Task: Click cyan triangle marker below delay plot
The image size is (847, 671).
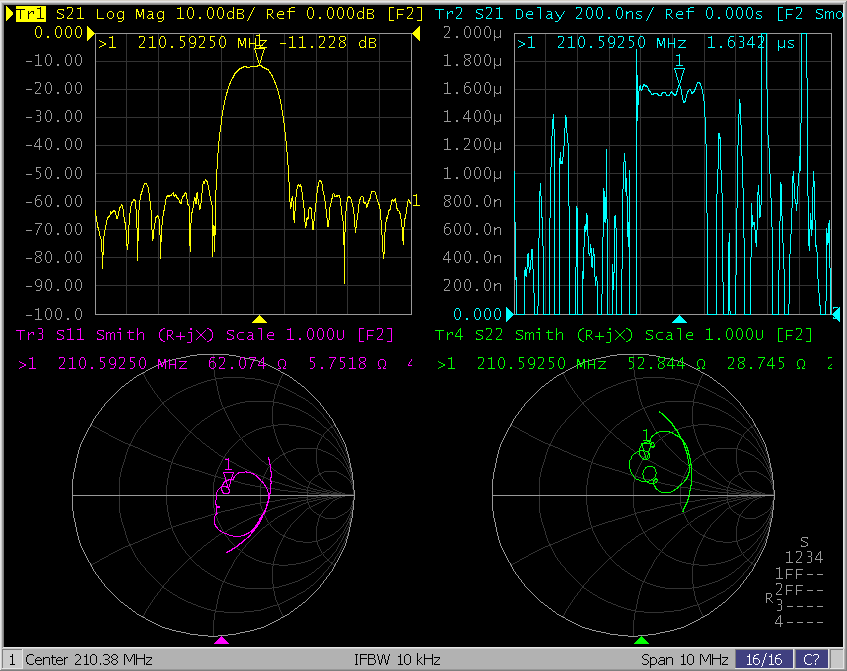Action: click(x=679, y=319)
